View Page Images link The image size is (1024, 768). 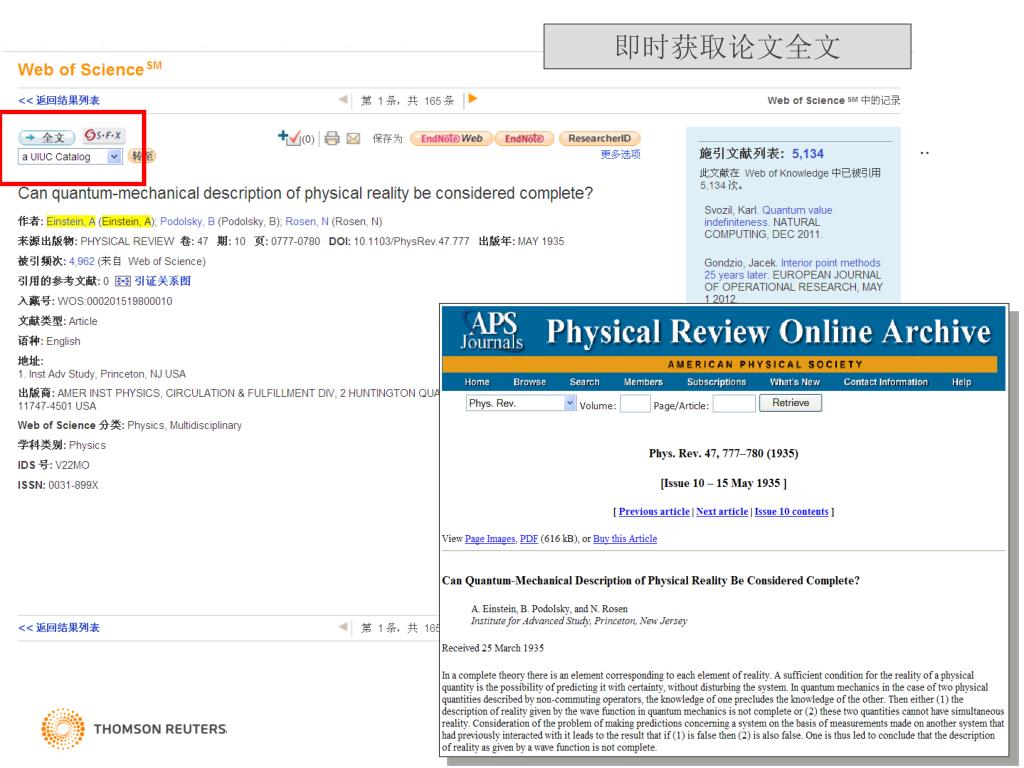490,539
